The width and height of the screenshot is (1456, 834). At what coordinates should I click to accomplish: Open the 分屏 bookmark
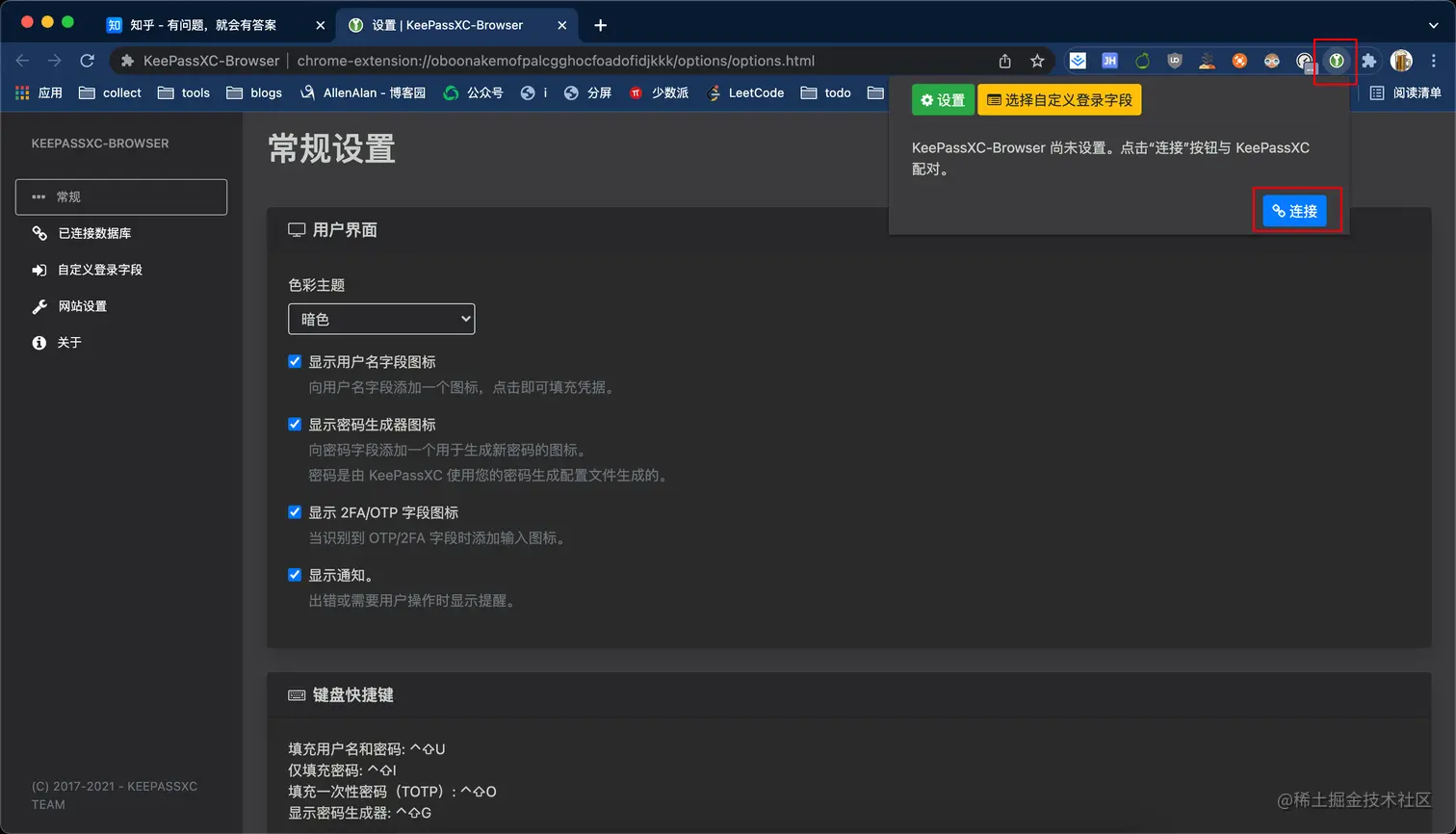[x=587, y=92]
